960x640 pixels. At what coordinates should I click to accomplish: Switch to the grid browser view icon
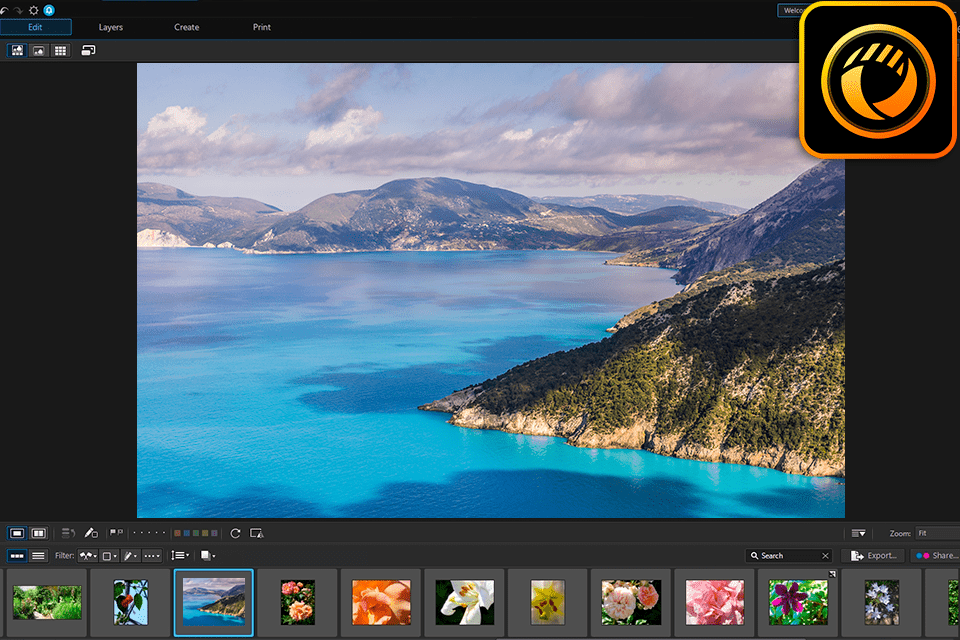point(61,50)
